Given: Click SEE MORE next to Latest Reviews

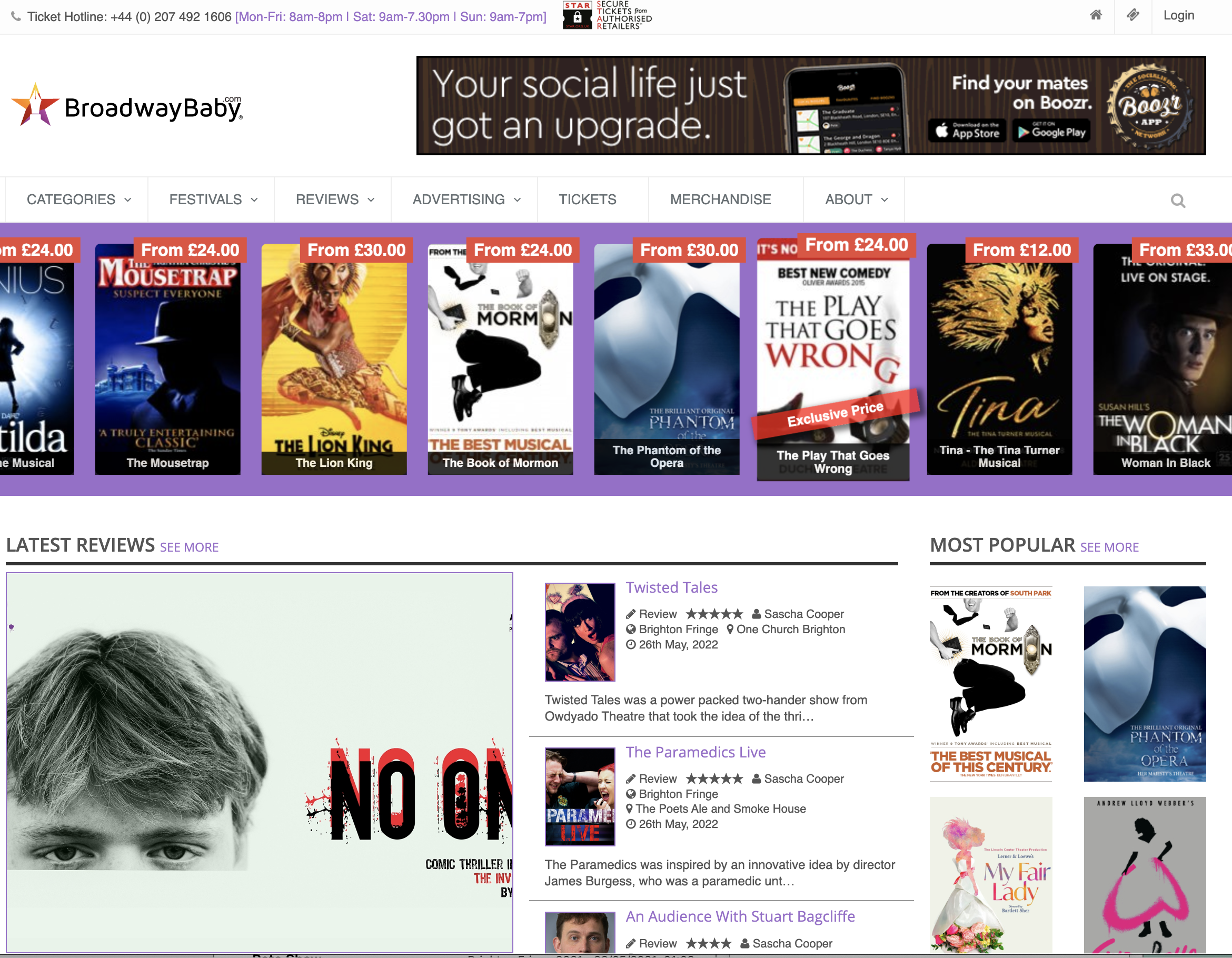Looking at the screenshot, I should [189, 547].
